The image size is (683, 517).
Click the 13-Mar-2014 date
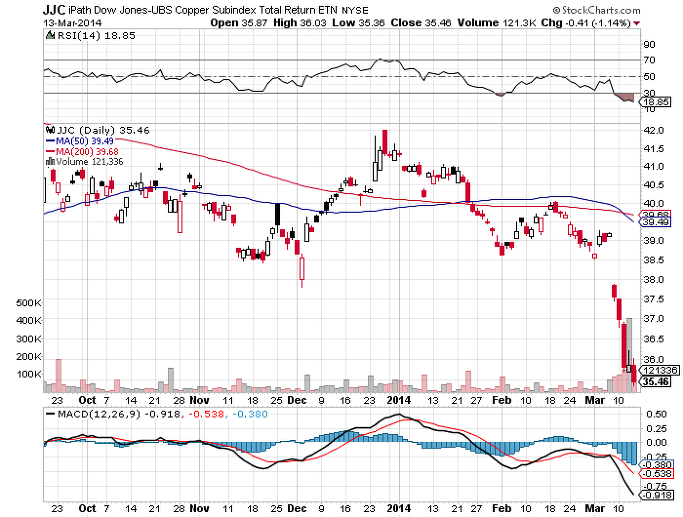[x=72, y=23]
